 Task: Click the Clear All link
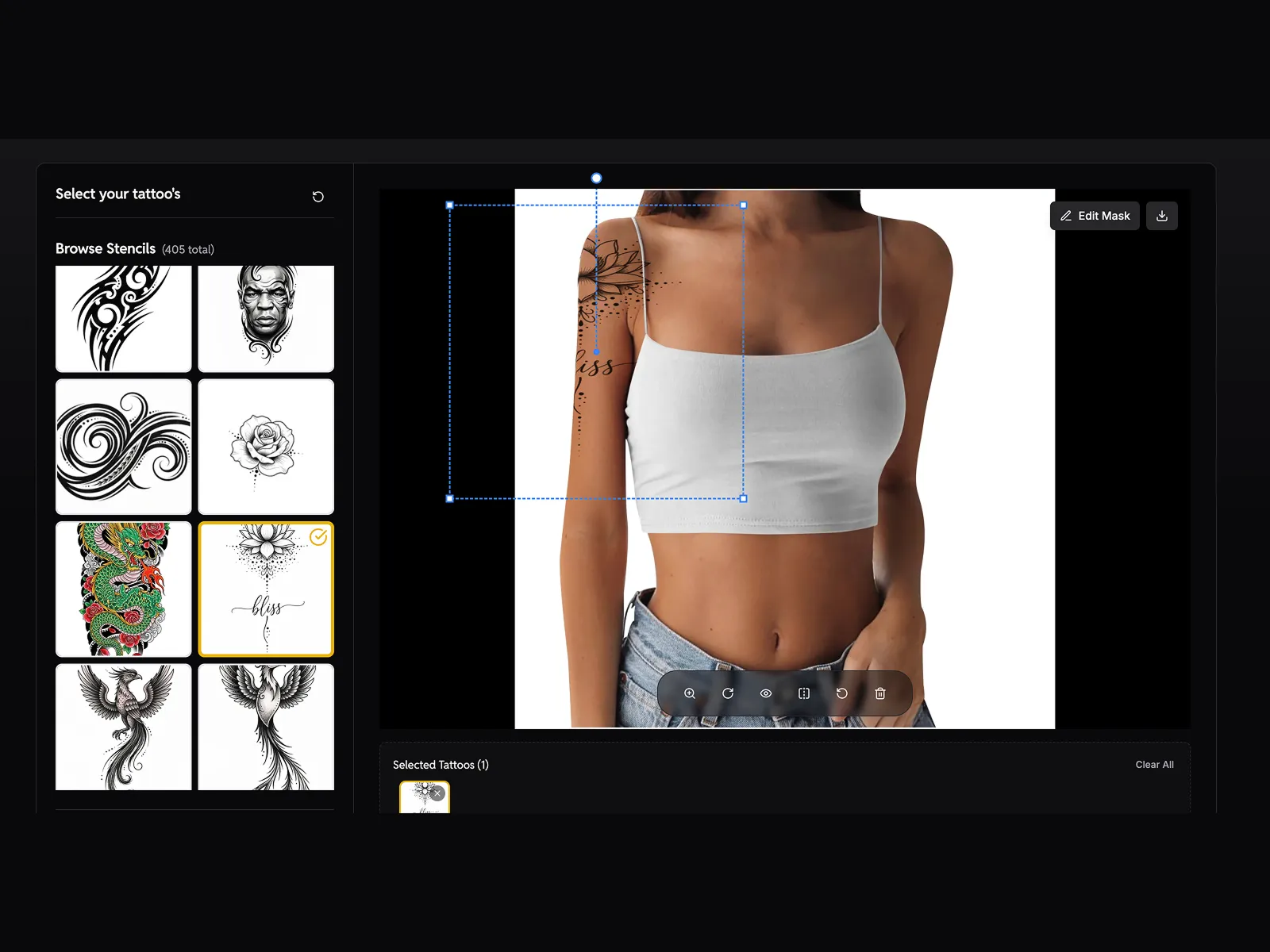[1154, 765]
